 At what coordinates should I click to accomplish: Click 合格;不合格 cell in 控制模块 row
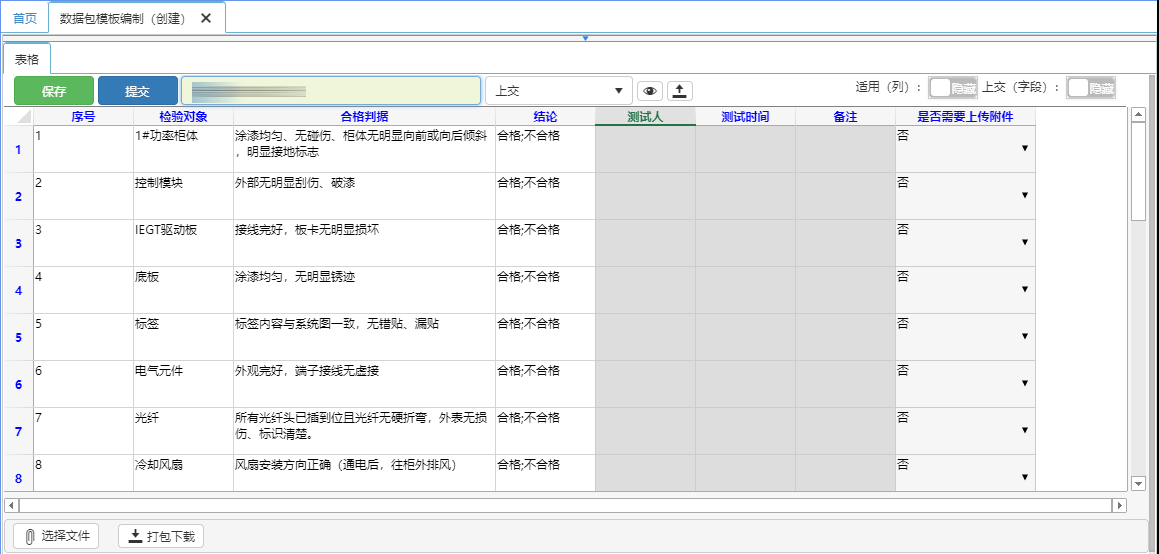click(x=545, y=196)
